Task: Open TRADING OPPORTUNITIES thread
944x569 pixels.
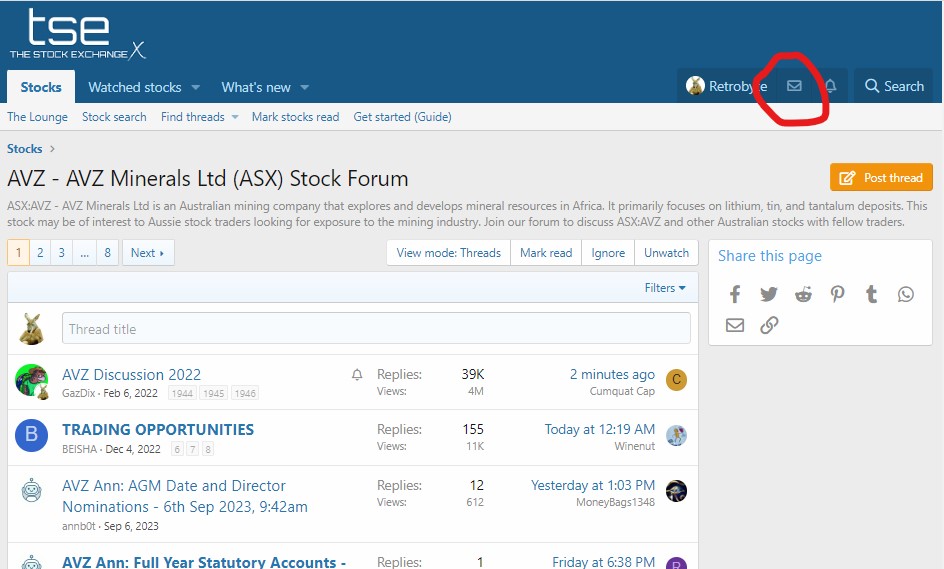Action: pos(158,429)
